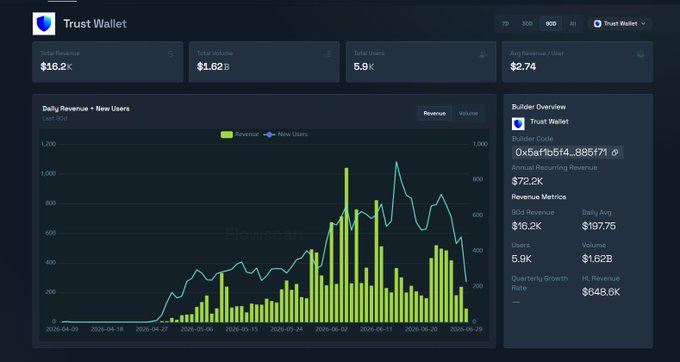
Task: Click the Trust Wallet shield logo in header
Action: point(44,23)
